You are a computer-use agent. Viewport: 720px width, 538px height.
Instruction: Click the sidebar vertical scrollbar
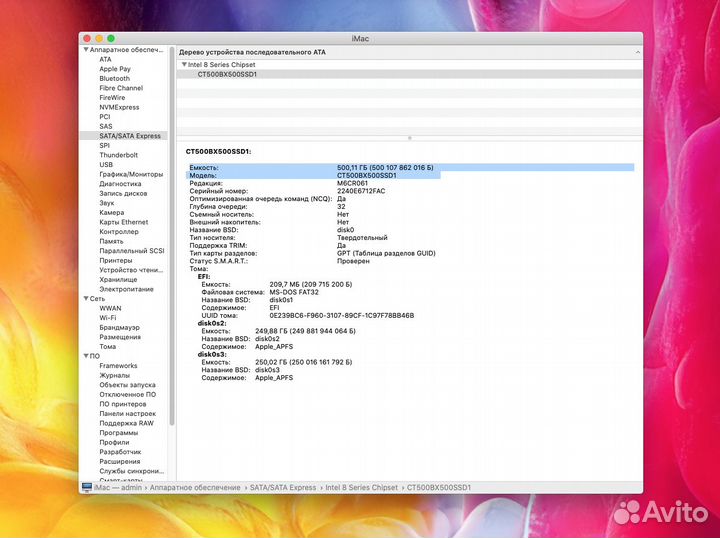[172, 235]
